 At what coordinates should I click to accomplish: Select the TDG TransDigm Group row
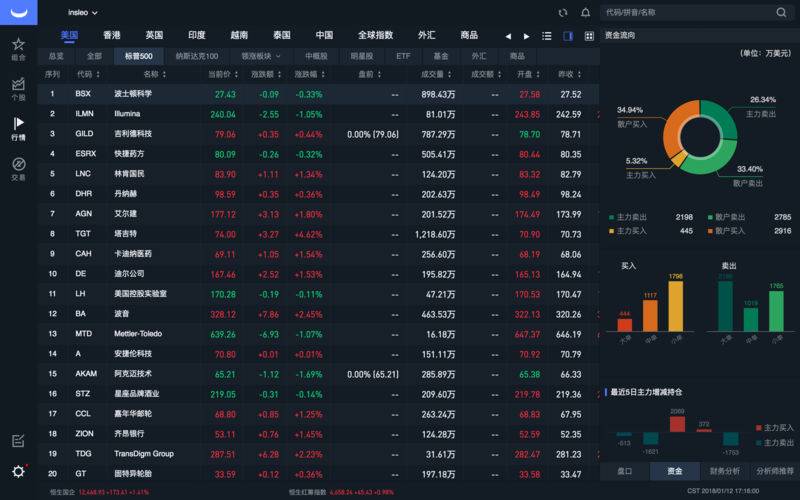[318, 454]
